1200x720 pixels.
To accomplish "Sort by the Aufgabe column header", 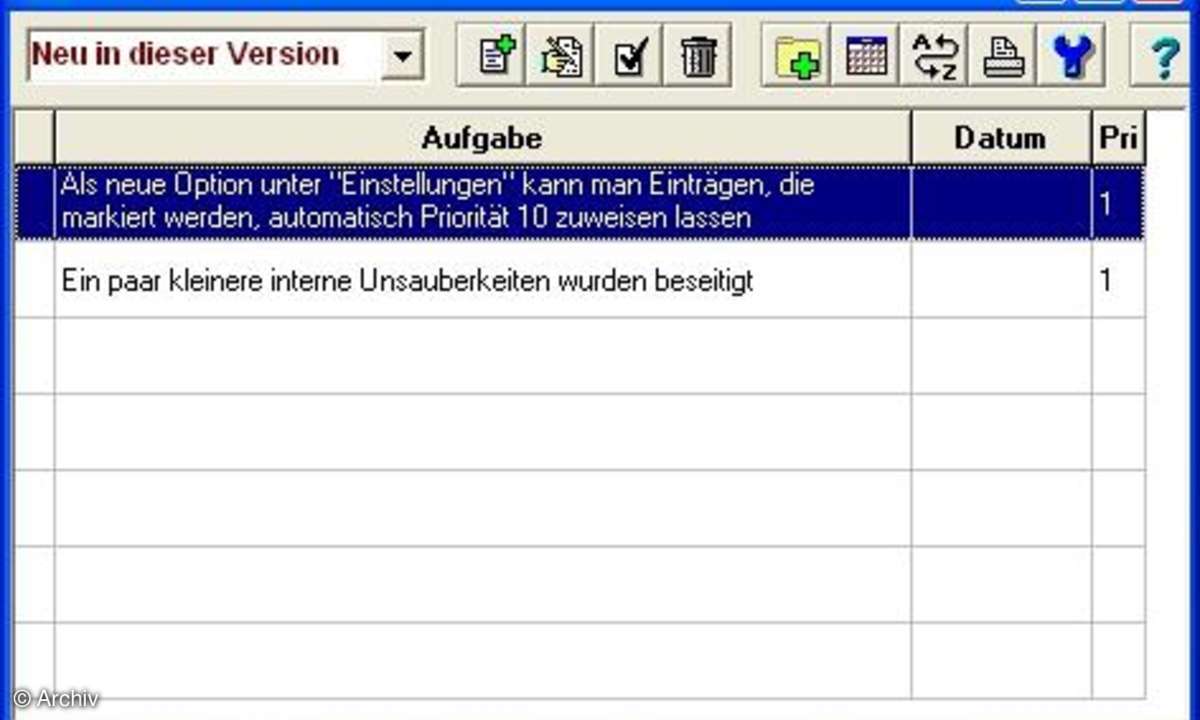I will [482, 137].
